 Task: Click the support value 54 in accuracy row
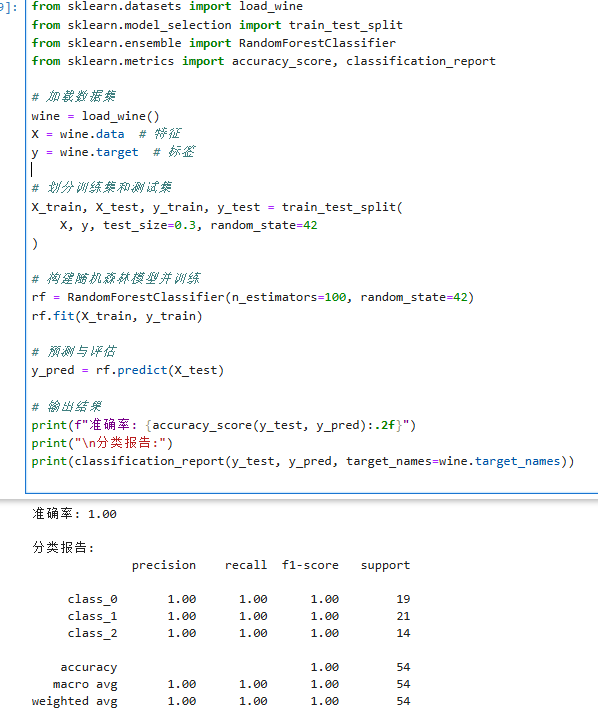pyautogui.click(x=403, y=668)
